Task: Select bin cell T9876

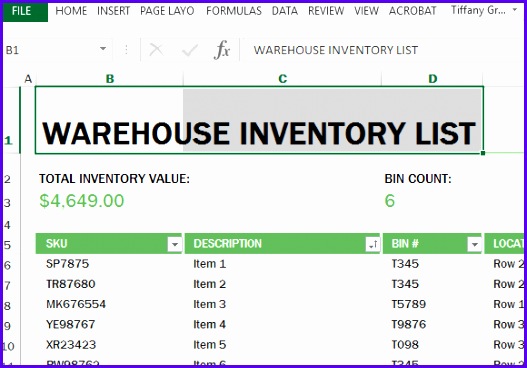Action: pos(408,324)
